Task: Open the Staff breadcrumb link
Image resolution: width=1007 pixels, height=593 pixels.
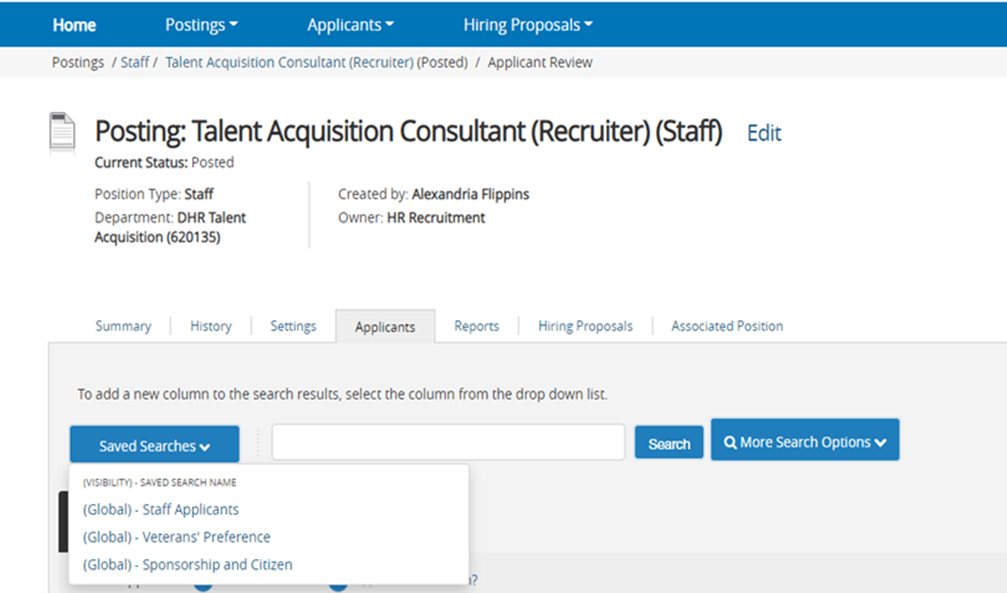Action: click(x=134, y=62)
